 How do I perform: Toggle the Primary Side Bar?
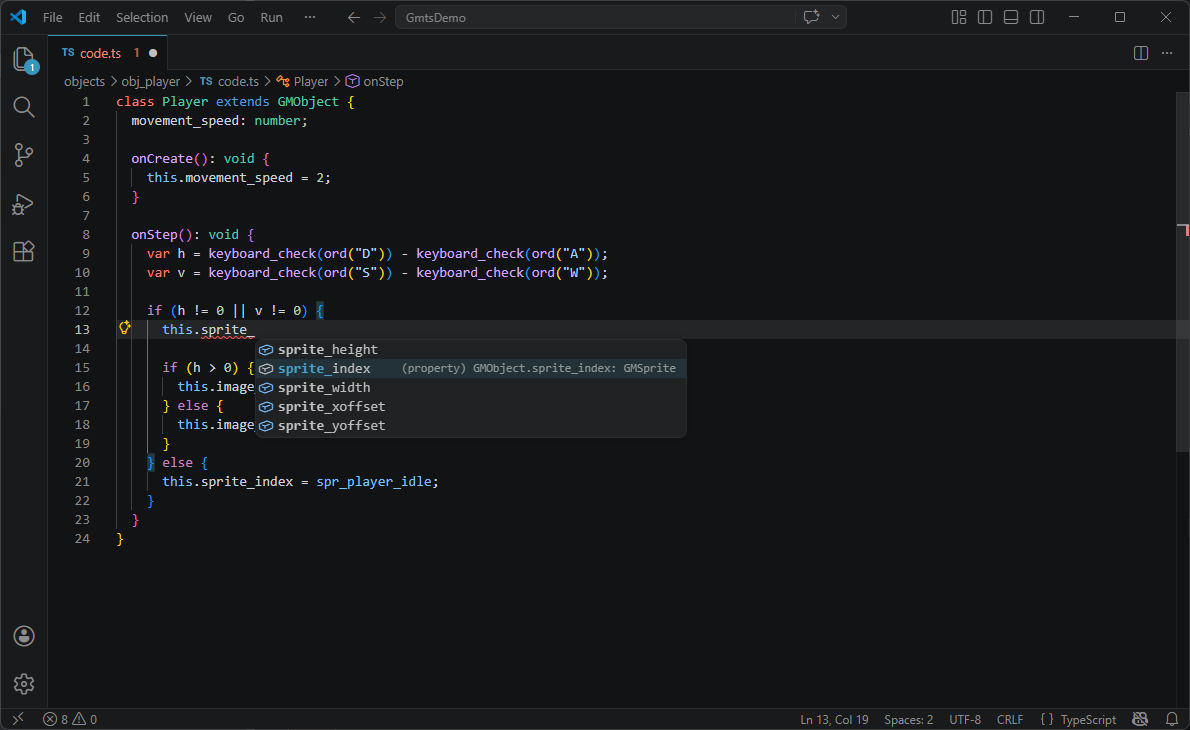click(985, 17)
